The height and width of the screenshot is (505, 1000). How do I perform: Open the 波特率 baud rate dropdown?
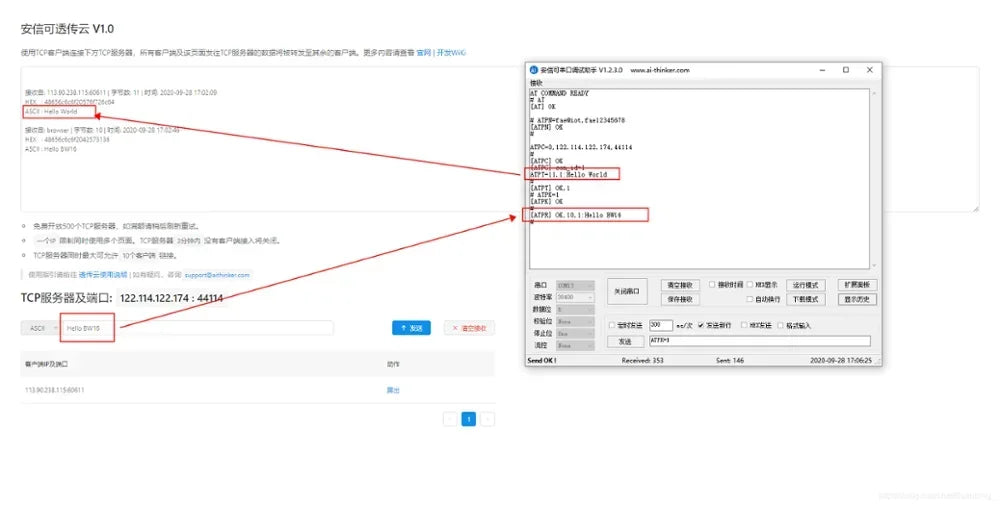click(575, 297)
